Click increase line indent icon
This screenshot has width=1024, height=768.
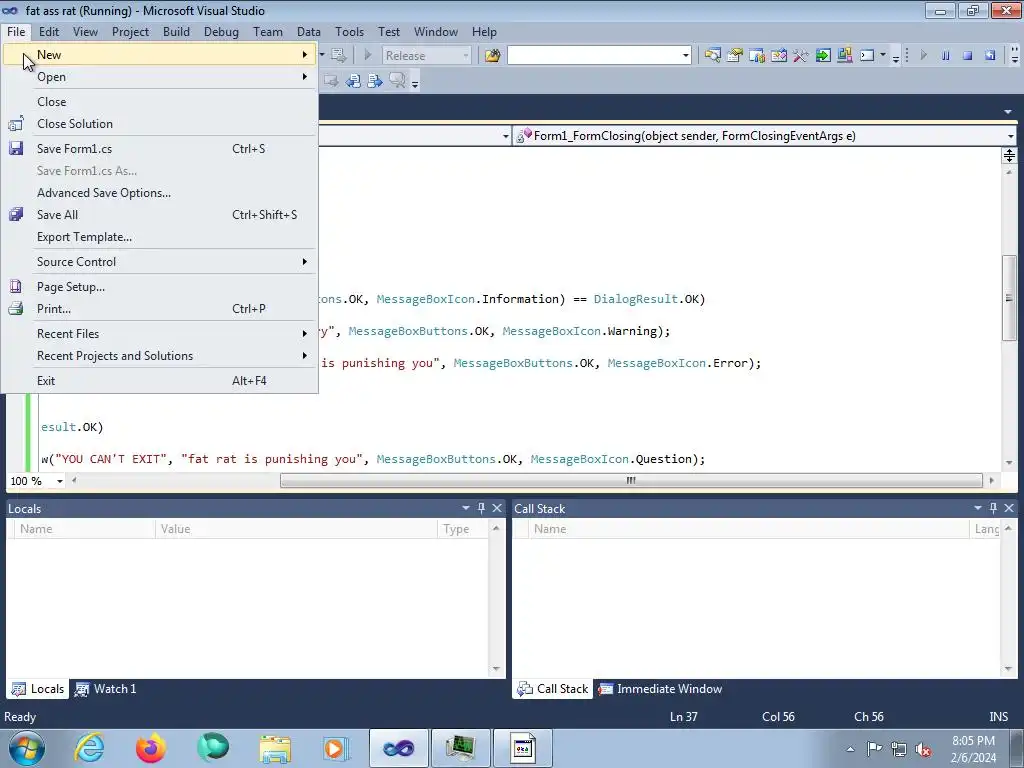coord(375,81)
